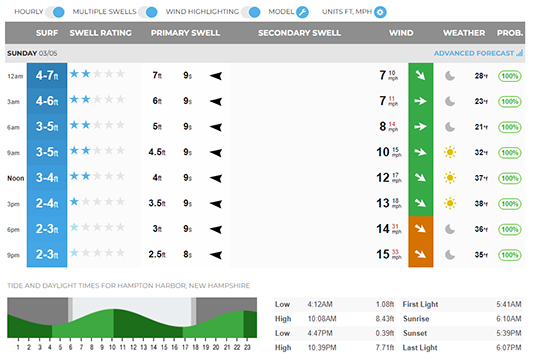Click the 12am moon weather icon
Viewport: 533px width, 363px height.
450,76
